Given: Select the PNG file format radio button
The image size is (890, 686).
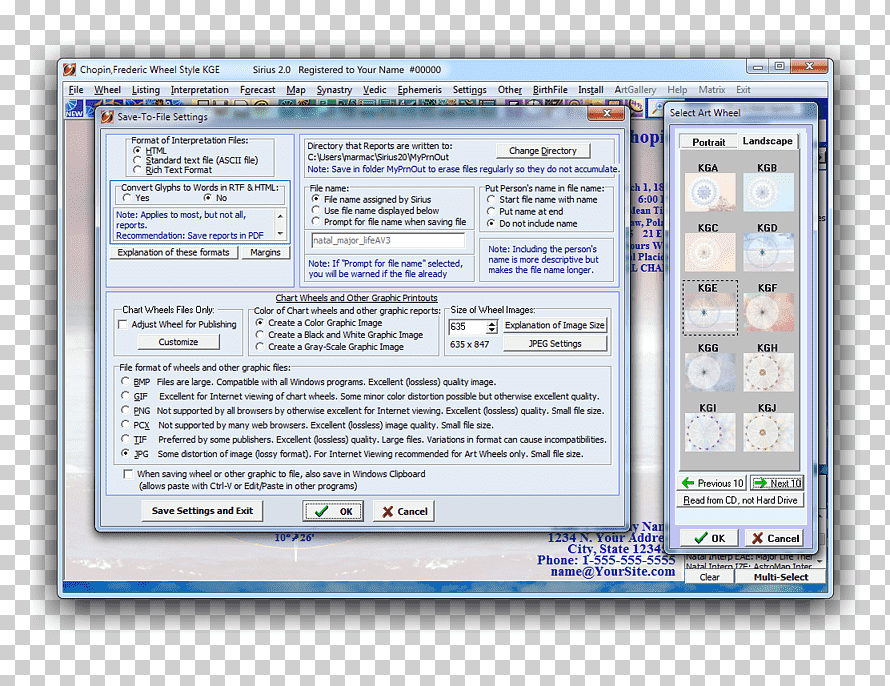Looking at the screenshot, I should [125, 410].
